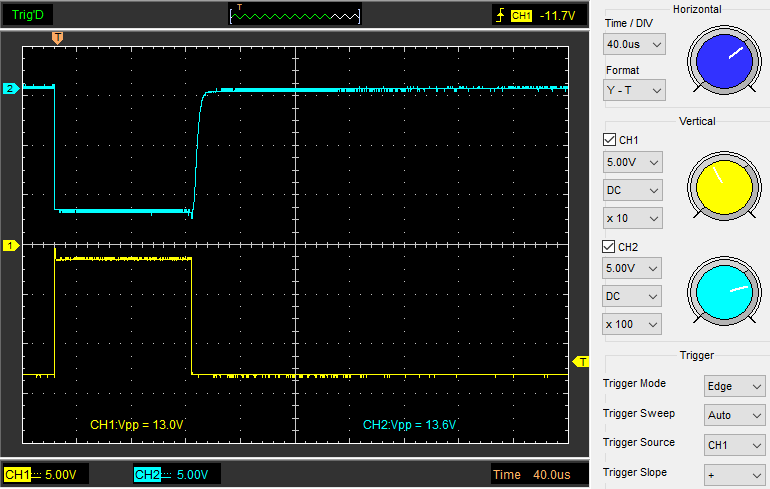Uncheck the CH2 channel checkbox

610,246
